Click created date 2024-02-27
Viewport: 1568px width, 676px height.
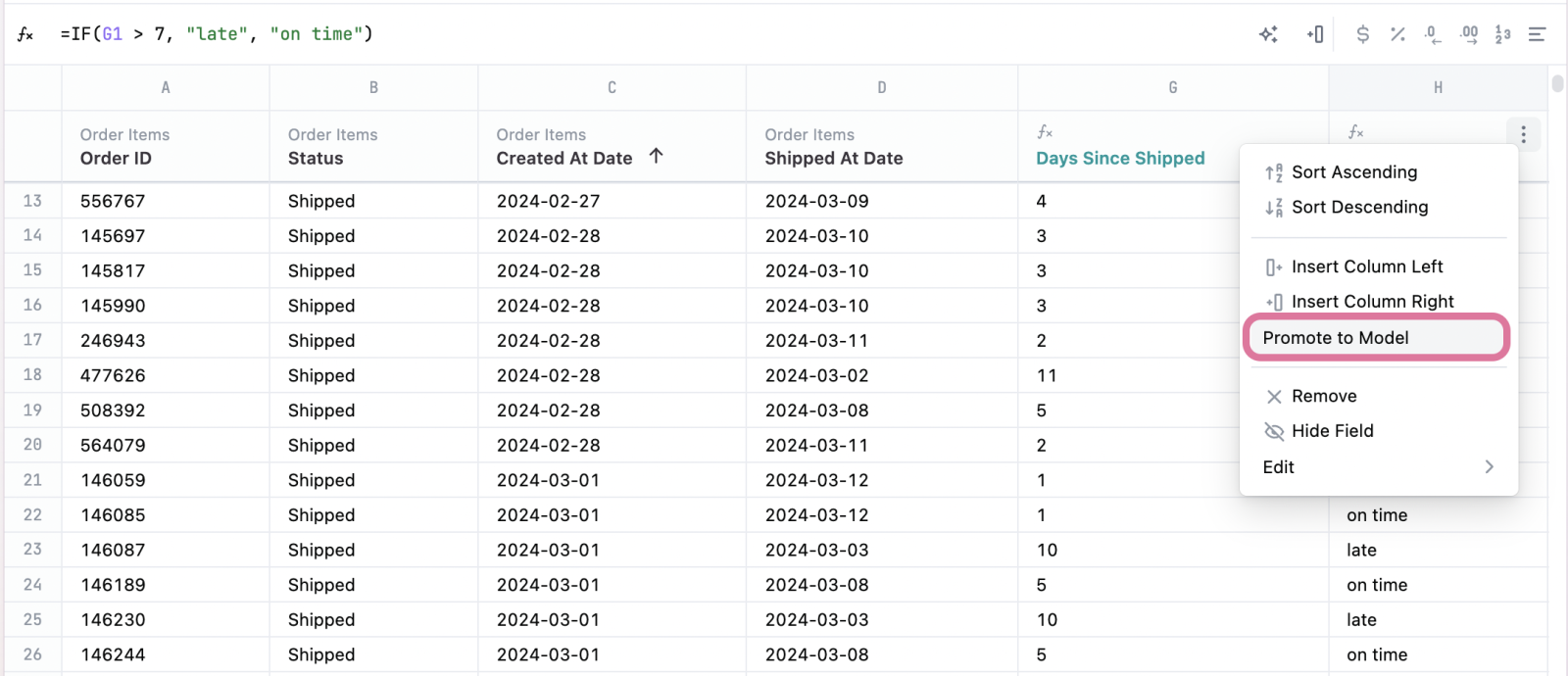[612, 201]
